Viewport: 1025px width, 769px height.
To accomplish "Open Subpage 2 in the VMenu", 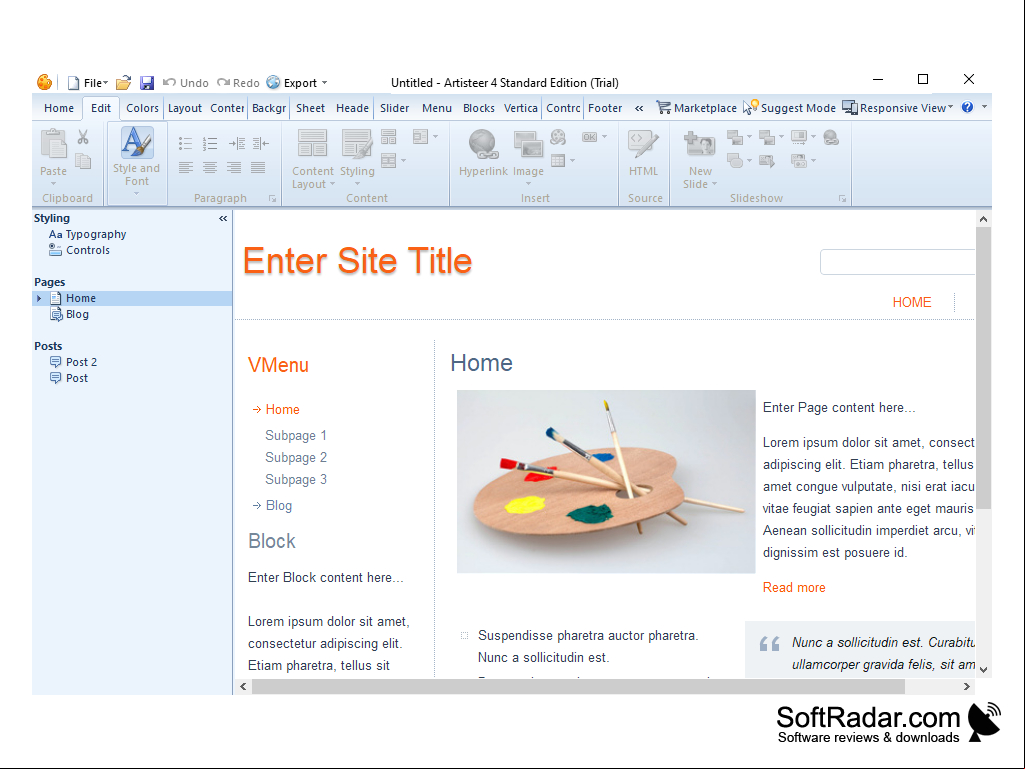I will click(295, 458).
